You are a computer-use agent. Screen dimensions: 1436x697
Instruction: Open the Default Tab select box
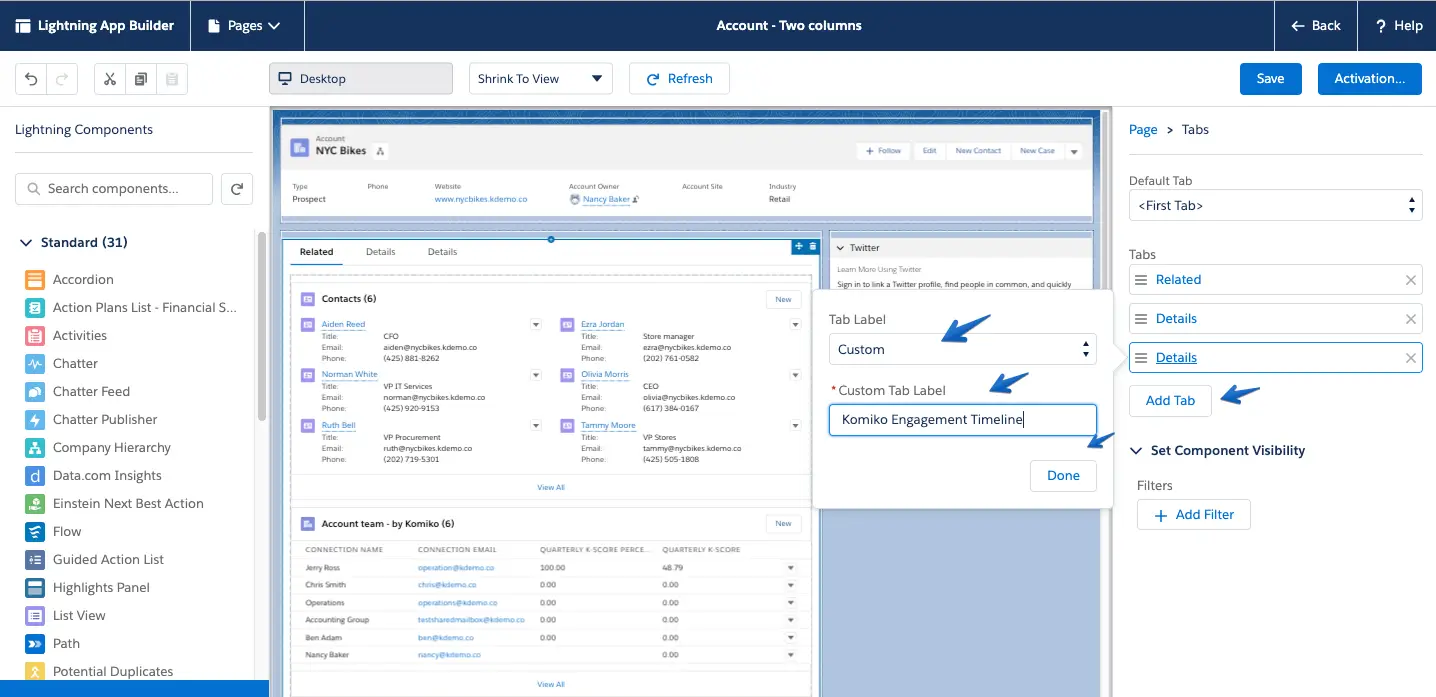coord(1276,206)
